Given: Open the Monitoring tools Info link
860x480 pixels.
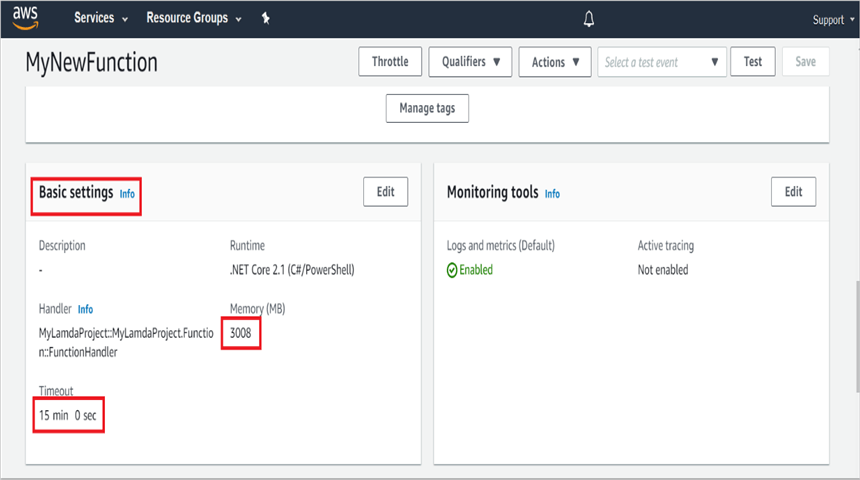Looking at the screenshot, I should (552, 194).
